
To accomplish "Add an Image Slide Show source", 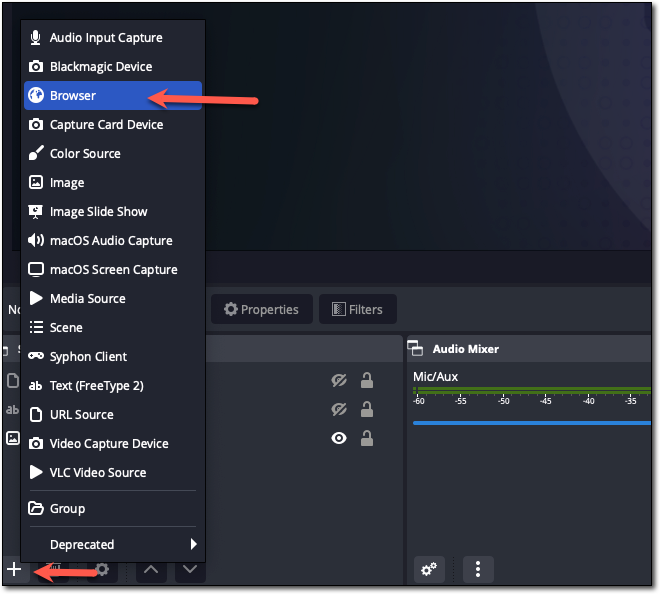I will [98, 212].
